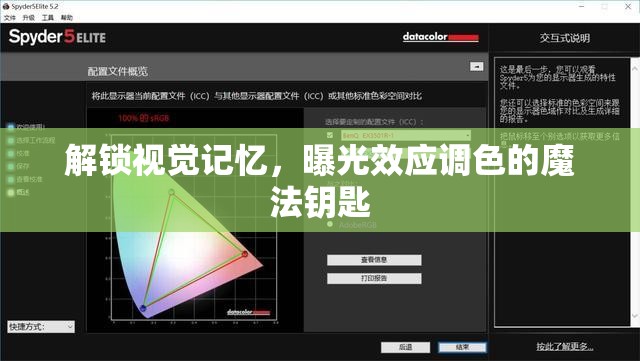This screenshot has width=640, height=361.
Task: Open the 升级 menu
Action: pyautogui.click(x=29, y=18)
